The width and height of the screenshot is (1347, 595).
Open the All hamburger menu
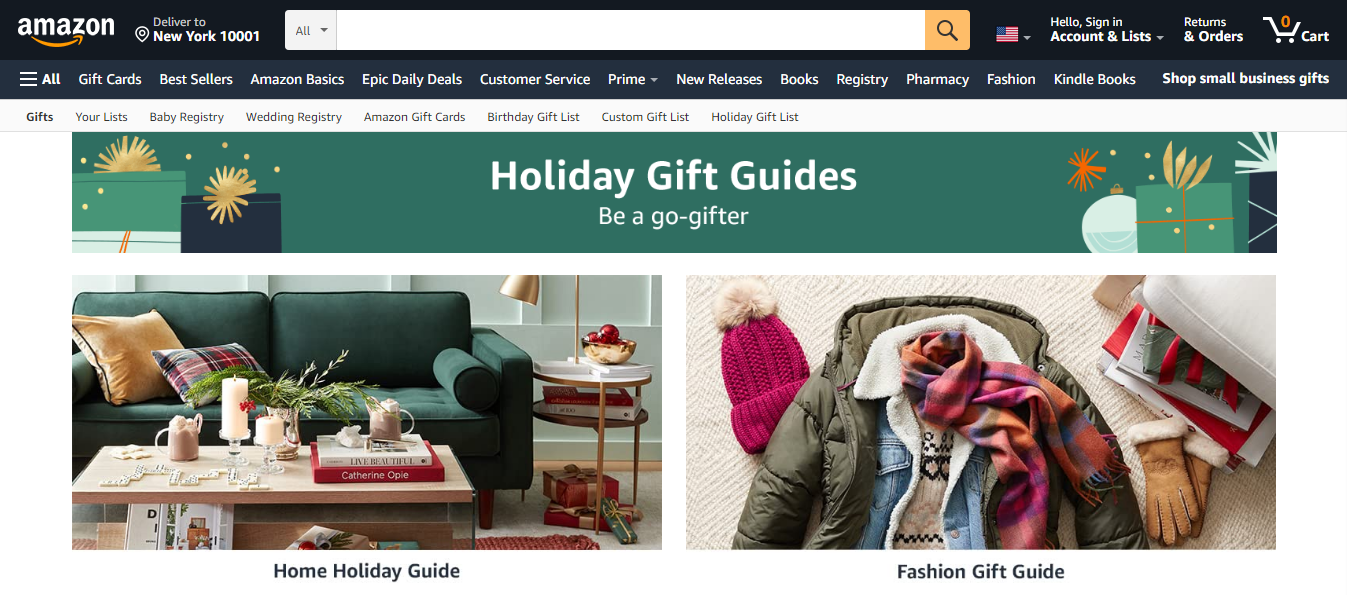[x=40, y=79]
